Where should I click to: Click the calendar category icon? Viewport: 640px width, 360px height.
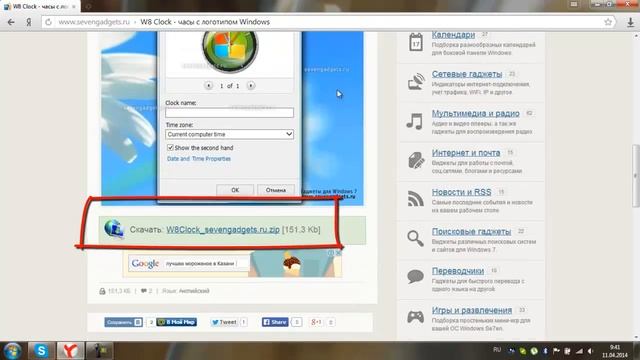pyautogui.click(x=416, y=42)
